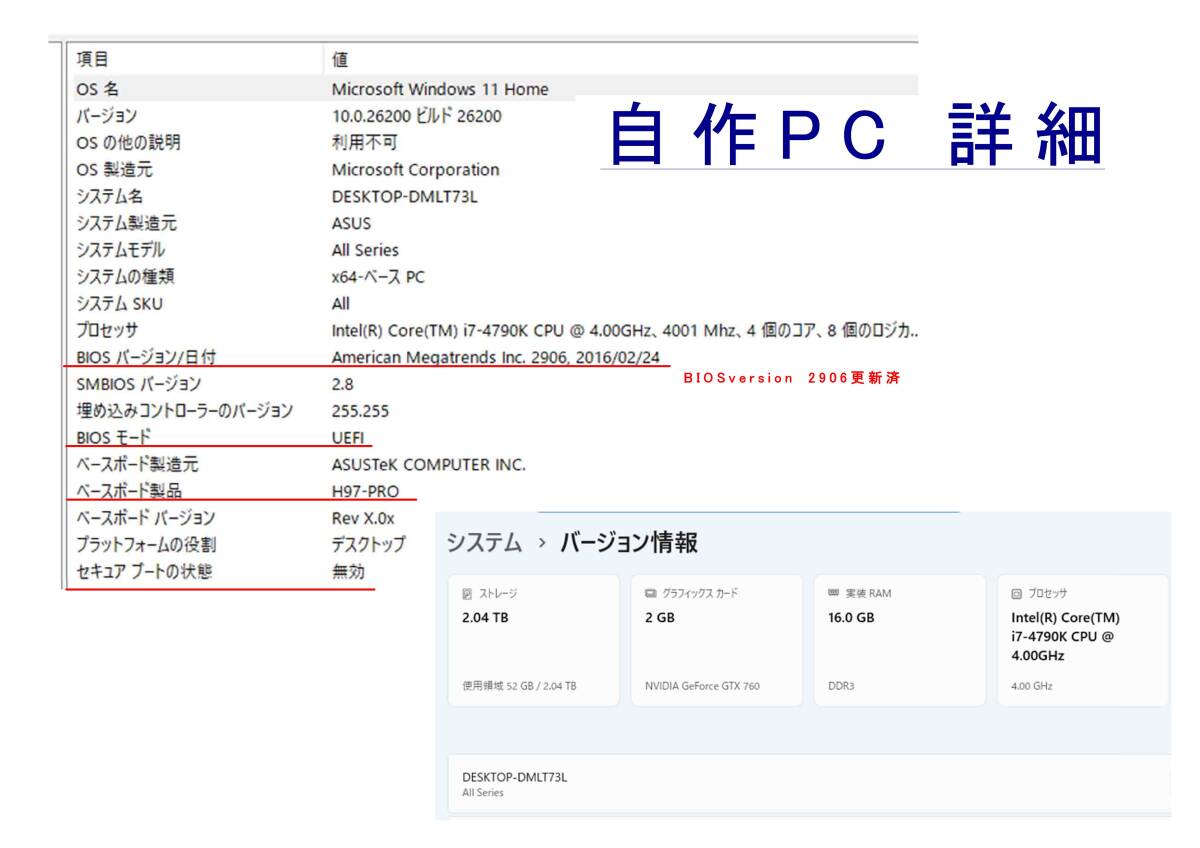The width and height of the screenshot is (1200, 848).
Task: Open the NVIDIA GeForce GTX 760 card
Action: (x=716, y=640)
